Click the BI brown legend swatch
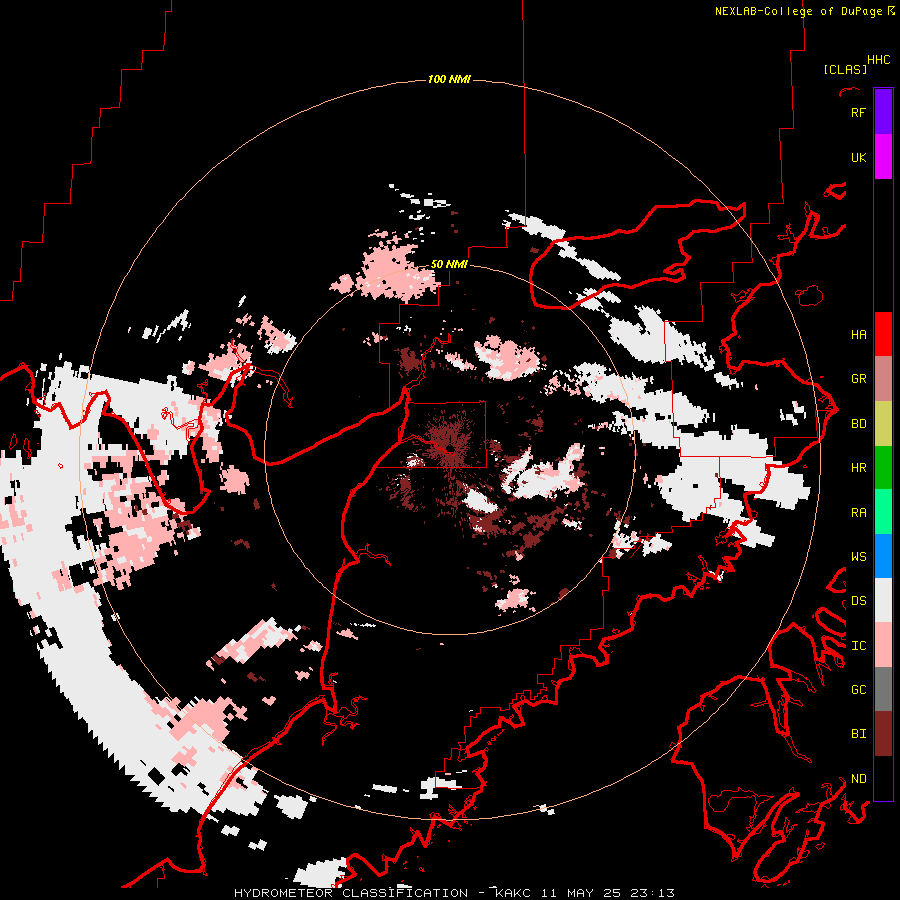Image resolution: width=900 pixels, height=900 pixels. coord(883,734)
